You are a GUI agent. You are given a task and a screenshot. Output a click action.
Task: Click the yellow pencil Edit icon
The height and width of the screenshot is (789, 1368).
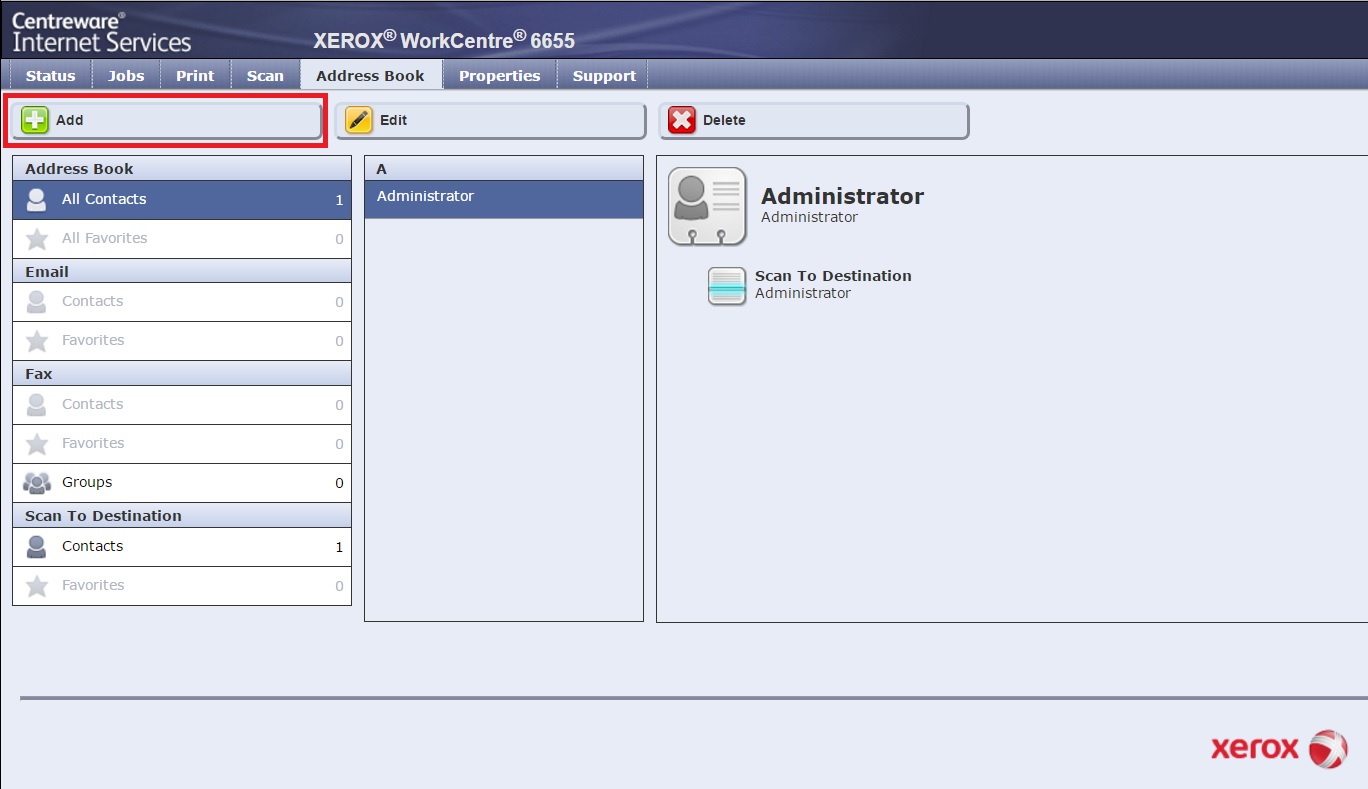359,120
